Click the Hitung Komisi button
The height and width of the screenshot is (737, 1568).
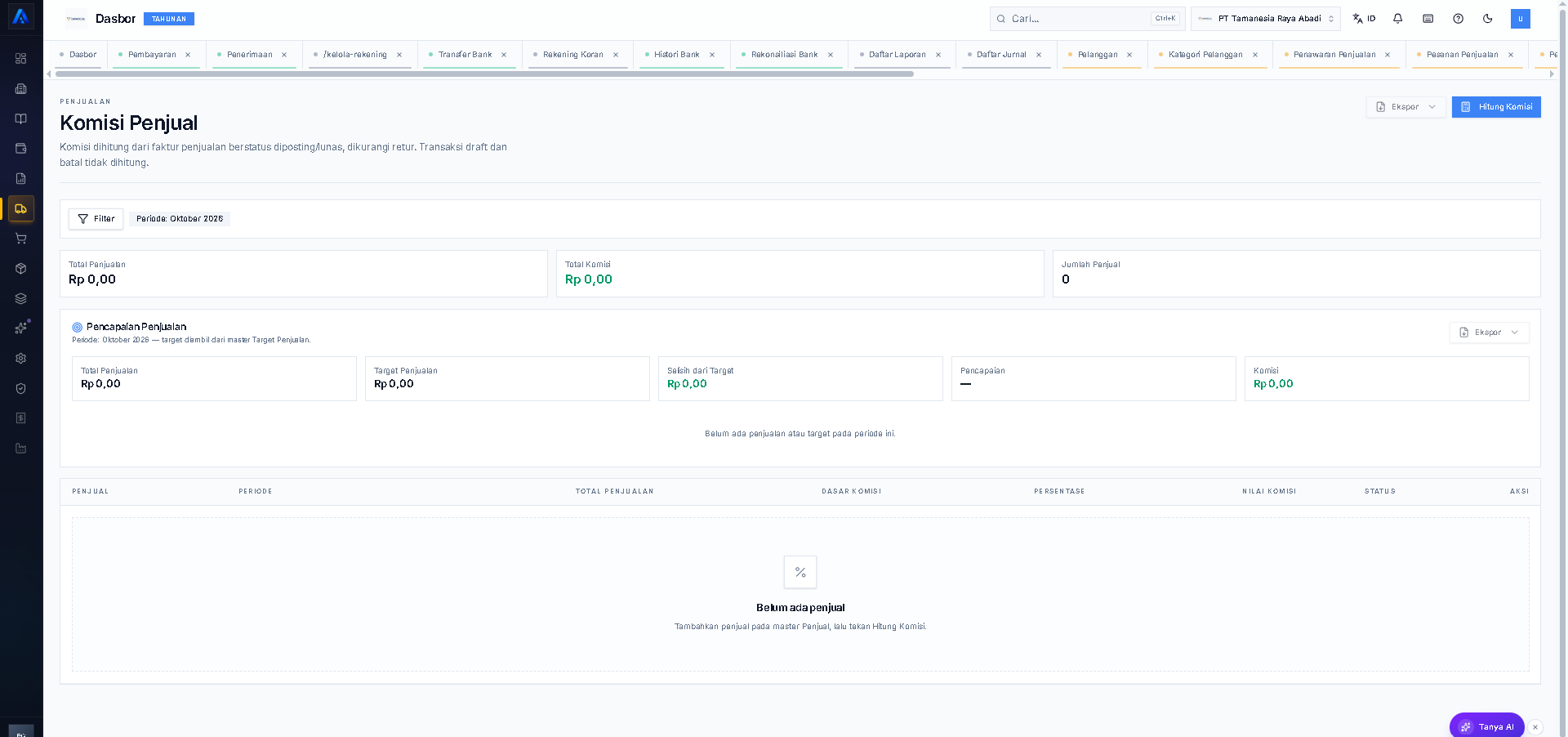pos(1496,107)
